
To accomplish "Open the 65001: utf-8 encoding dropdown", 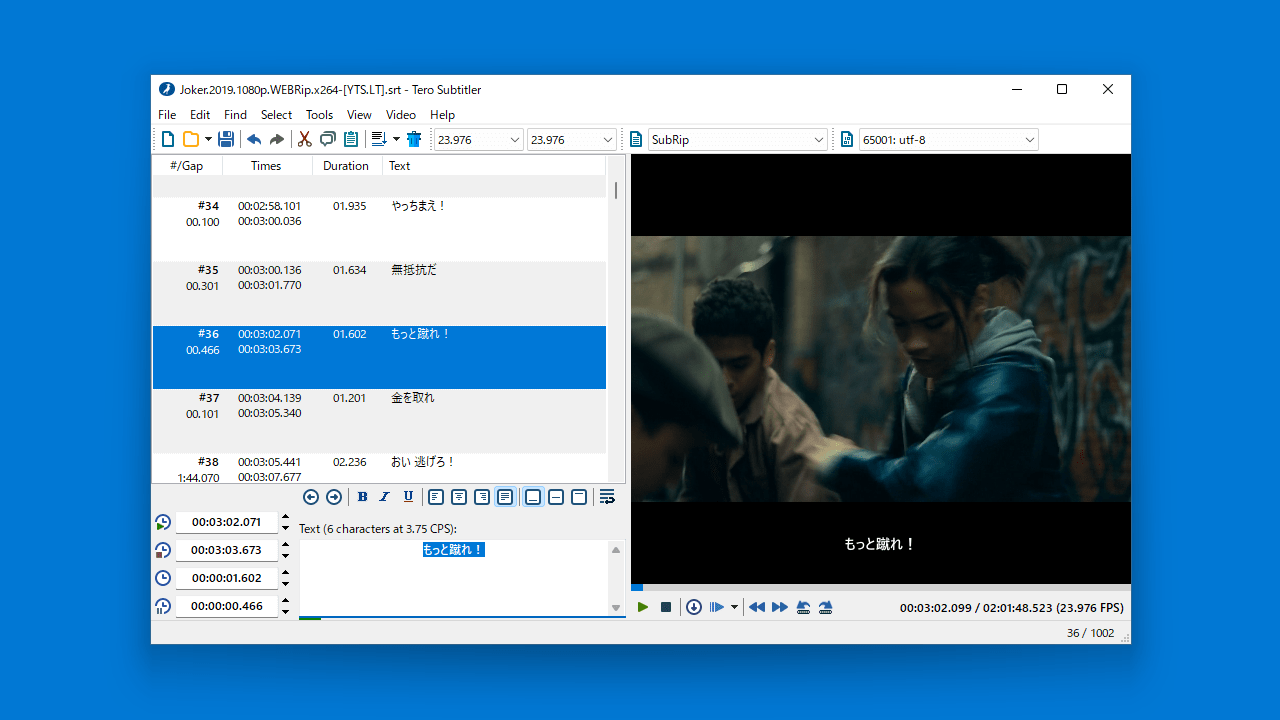I will pos(949,140).
